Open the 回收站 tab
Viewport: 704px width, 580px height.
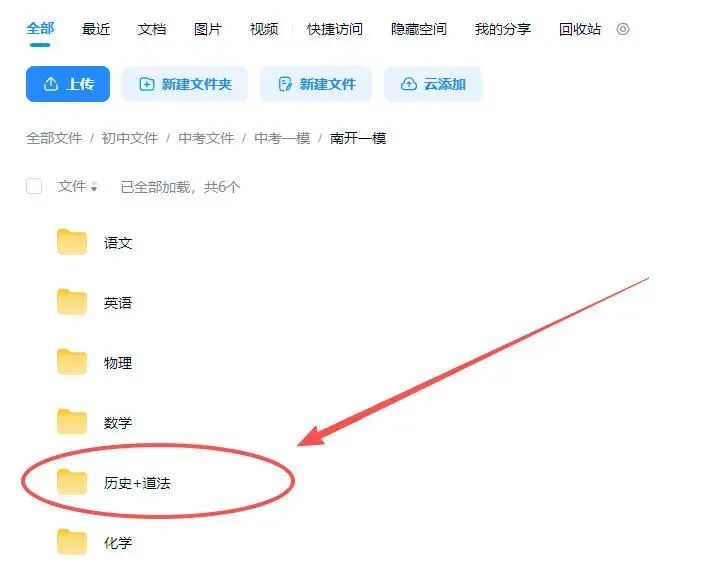tap(580, 29)
